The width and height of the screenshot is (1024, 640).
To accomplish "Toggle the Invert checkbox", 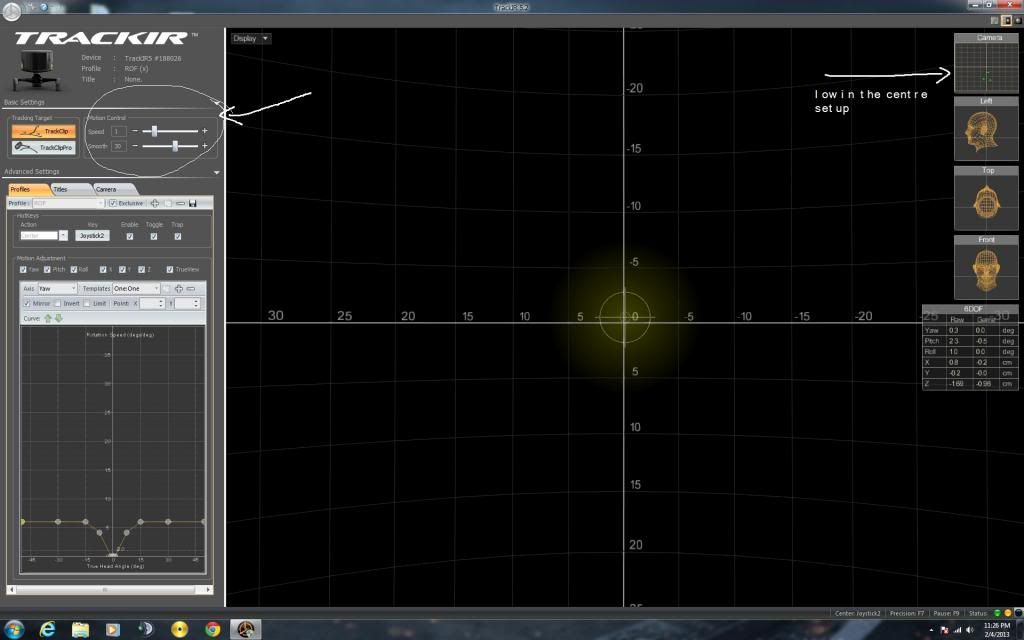I will click(57, 304).
